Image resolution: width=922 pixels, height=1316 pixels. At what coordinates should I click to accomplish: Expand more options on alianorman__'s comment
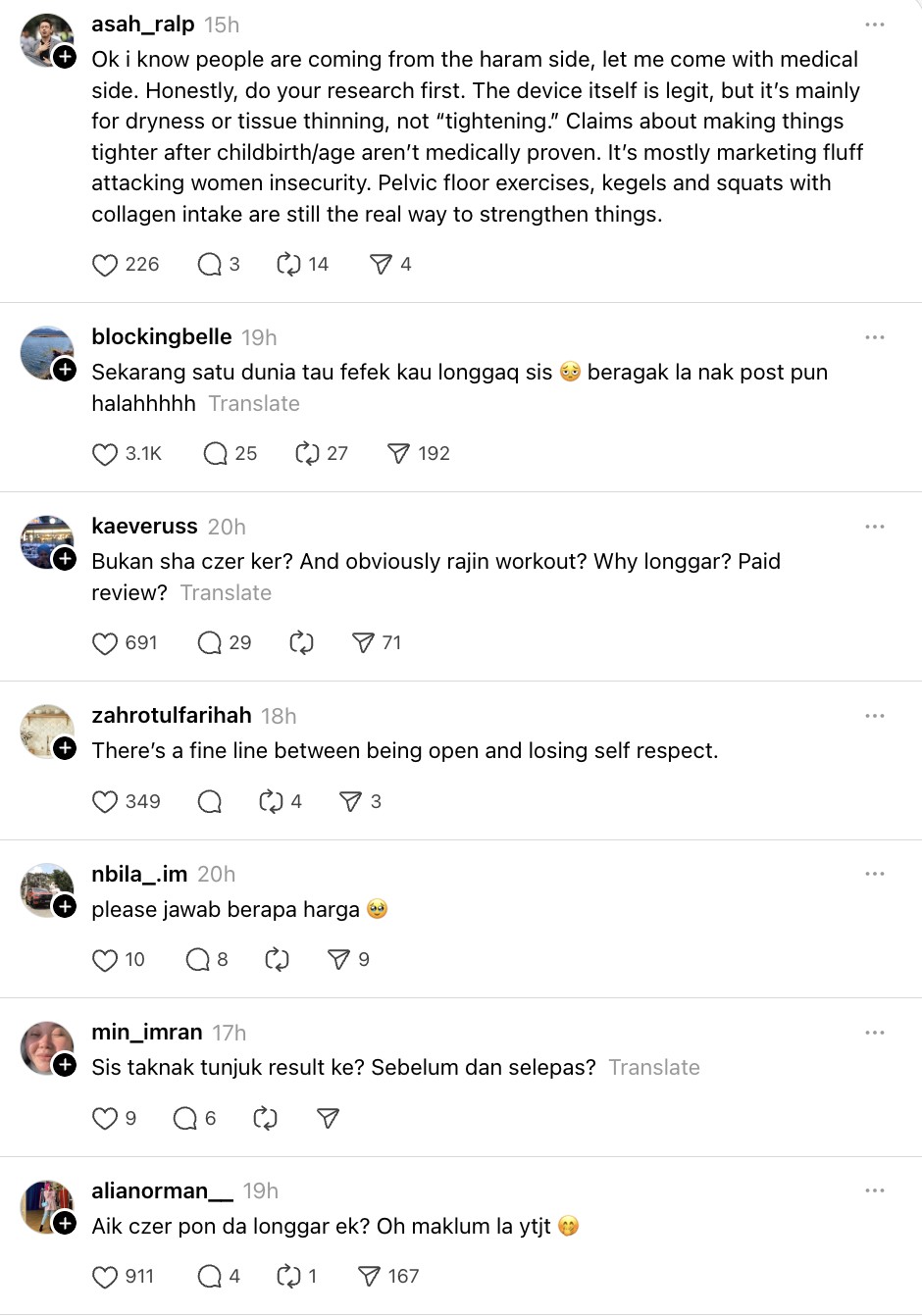[x=875, y=1190]
